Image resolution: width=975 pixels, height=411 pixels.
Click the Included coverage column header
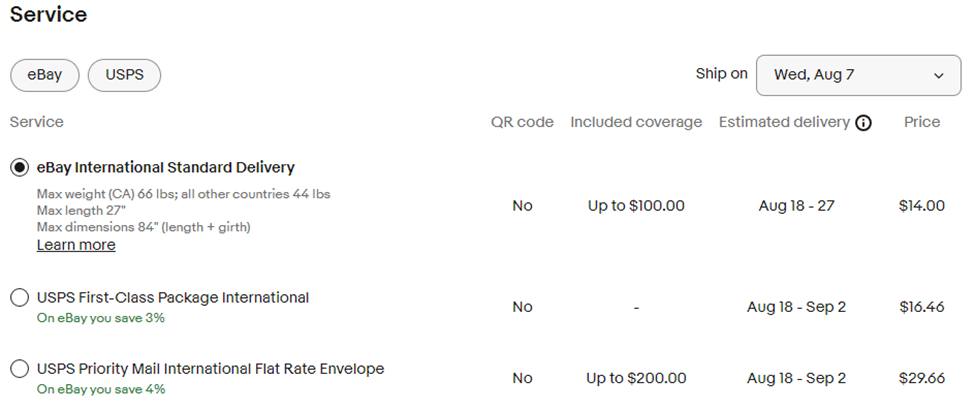coord(636,122)
